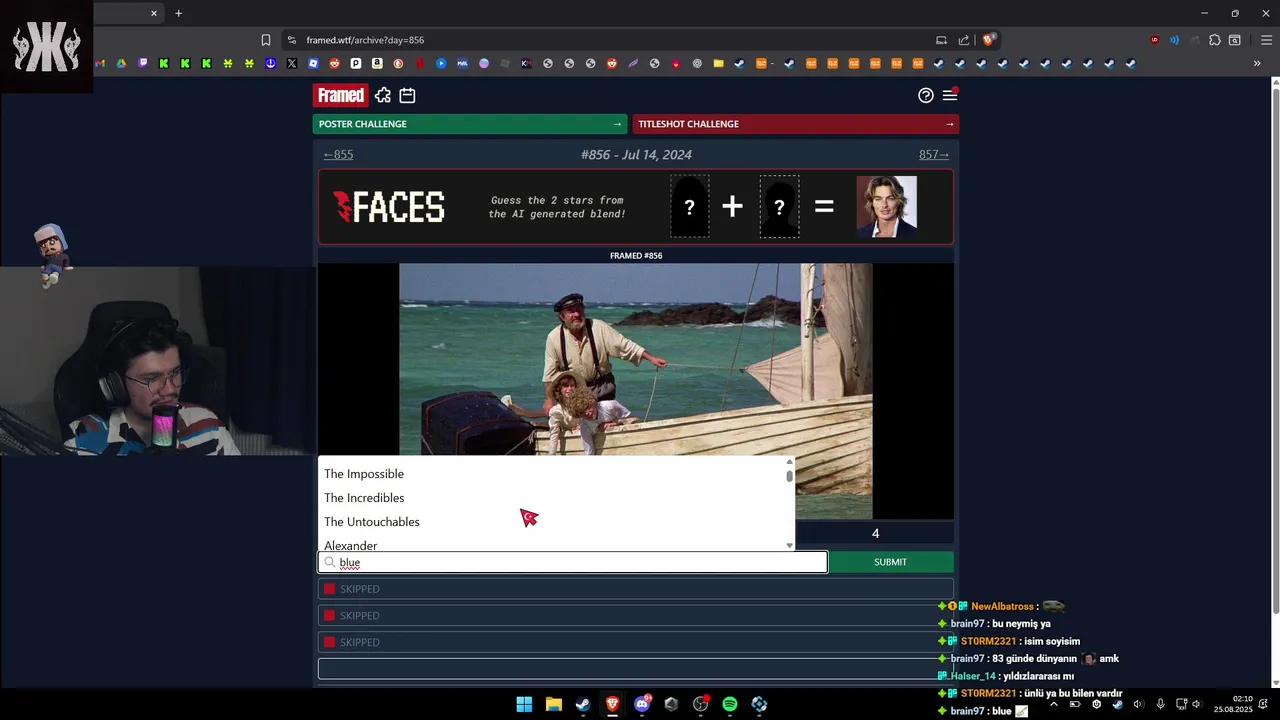
Task: Open the extensions puzzle icon in the browser toolbar
Action: (x=1214, y=40)
